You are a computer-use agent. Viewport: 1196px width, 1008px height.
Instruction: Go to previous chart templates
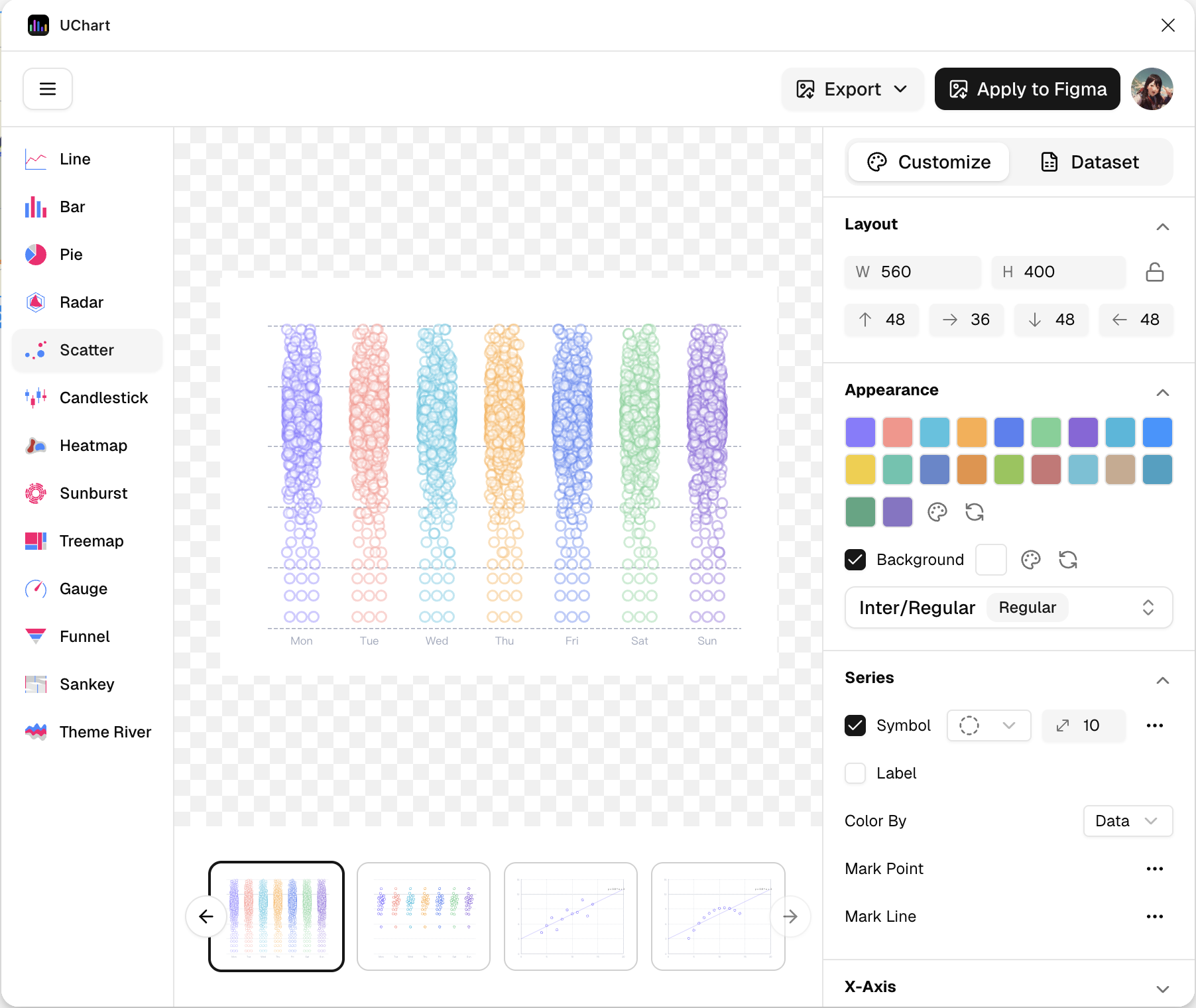[206, 916]
